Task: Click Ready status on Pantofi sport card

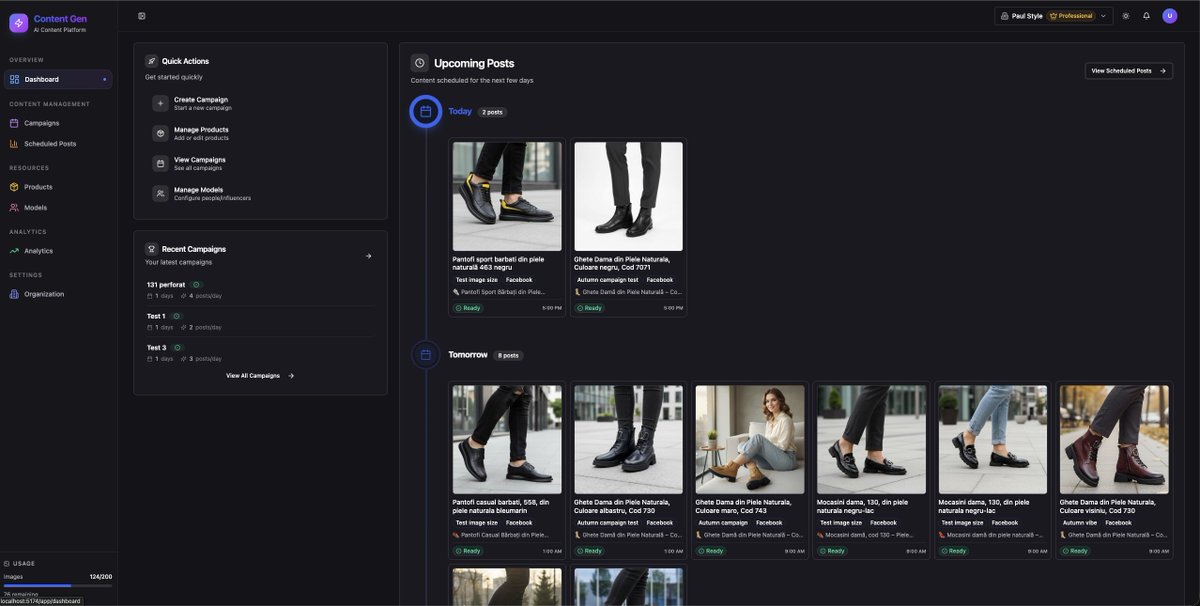Action: 468,308
